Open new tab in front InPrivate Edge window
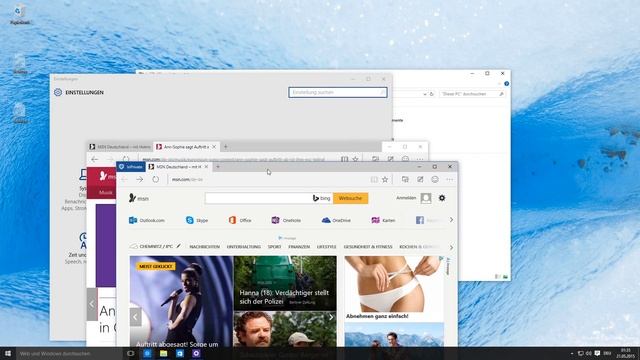 click(x=218, y=167)
